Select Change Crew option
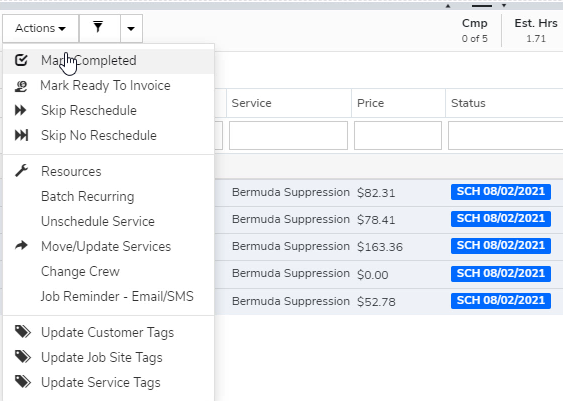The height and width of the screenshot is (401, 563). pyautogui.click(x=80, y=271)
